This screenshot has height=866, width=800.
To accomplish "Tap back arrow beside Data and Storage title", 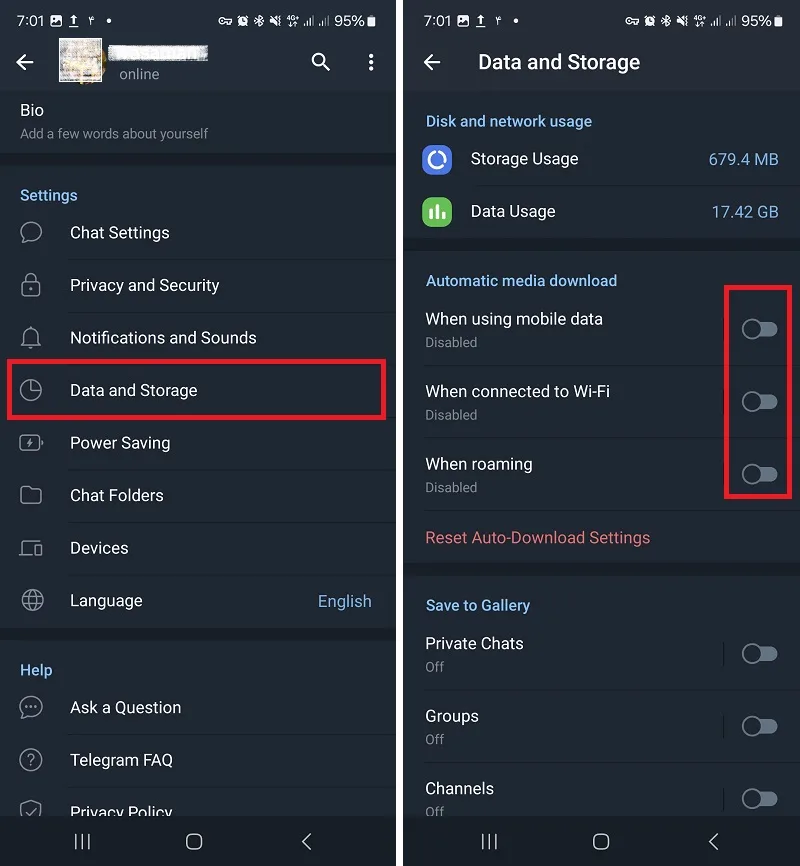I will pos(432,62).
